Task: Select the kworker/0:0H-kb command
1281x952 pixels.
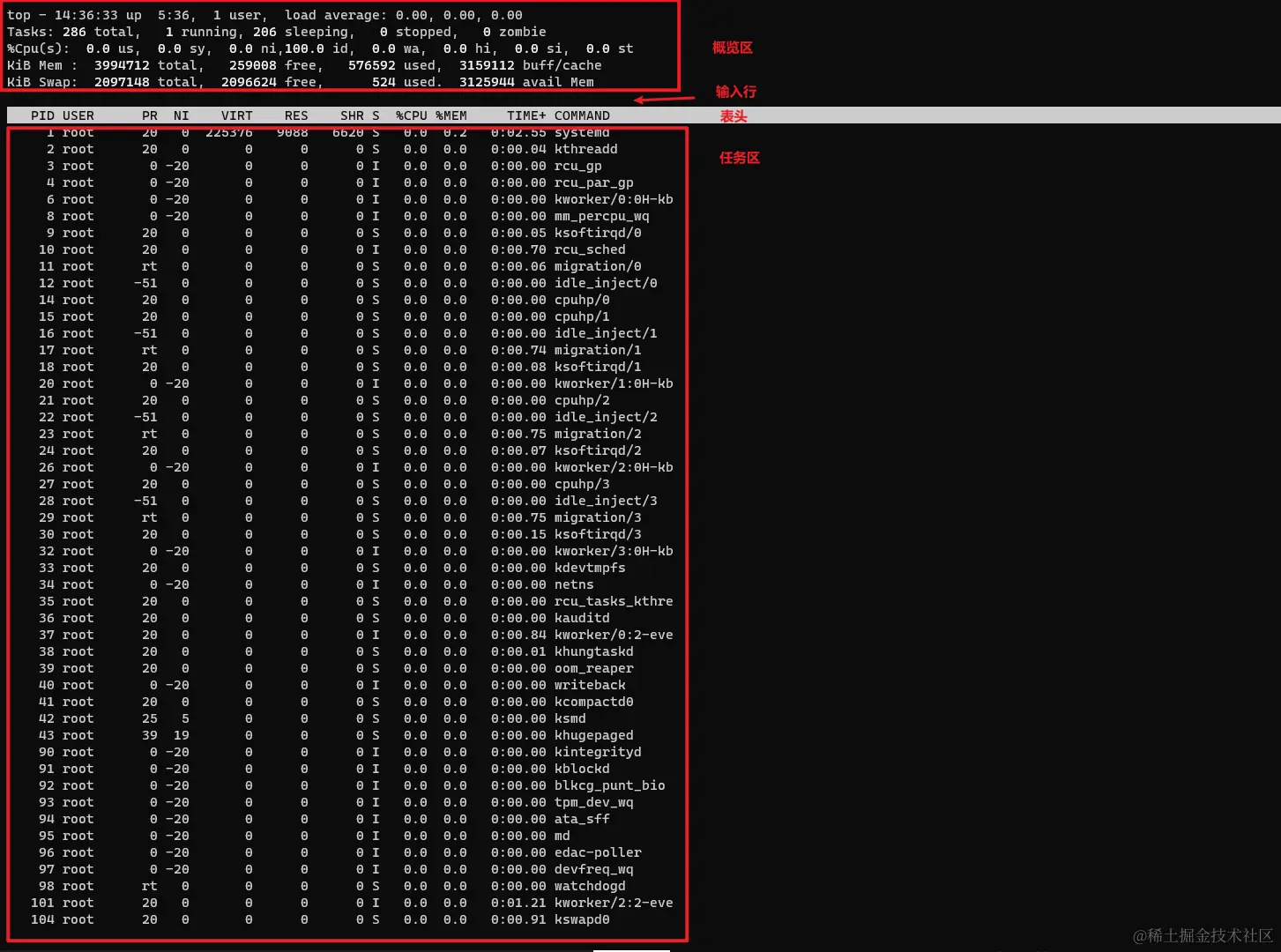Action: pyautogui.click(x=614, y=199)
